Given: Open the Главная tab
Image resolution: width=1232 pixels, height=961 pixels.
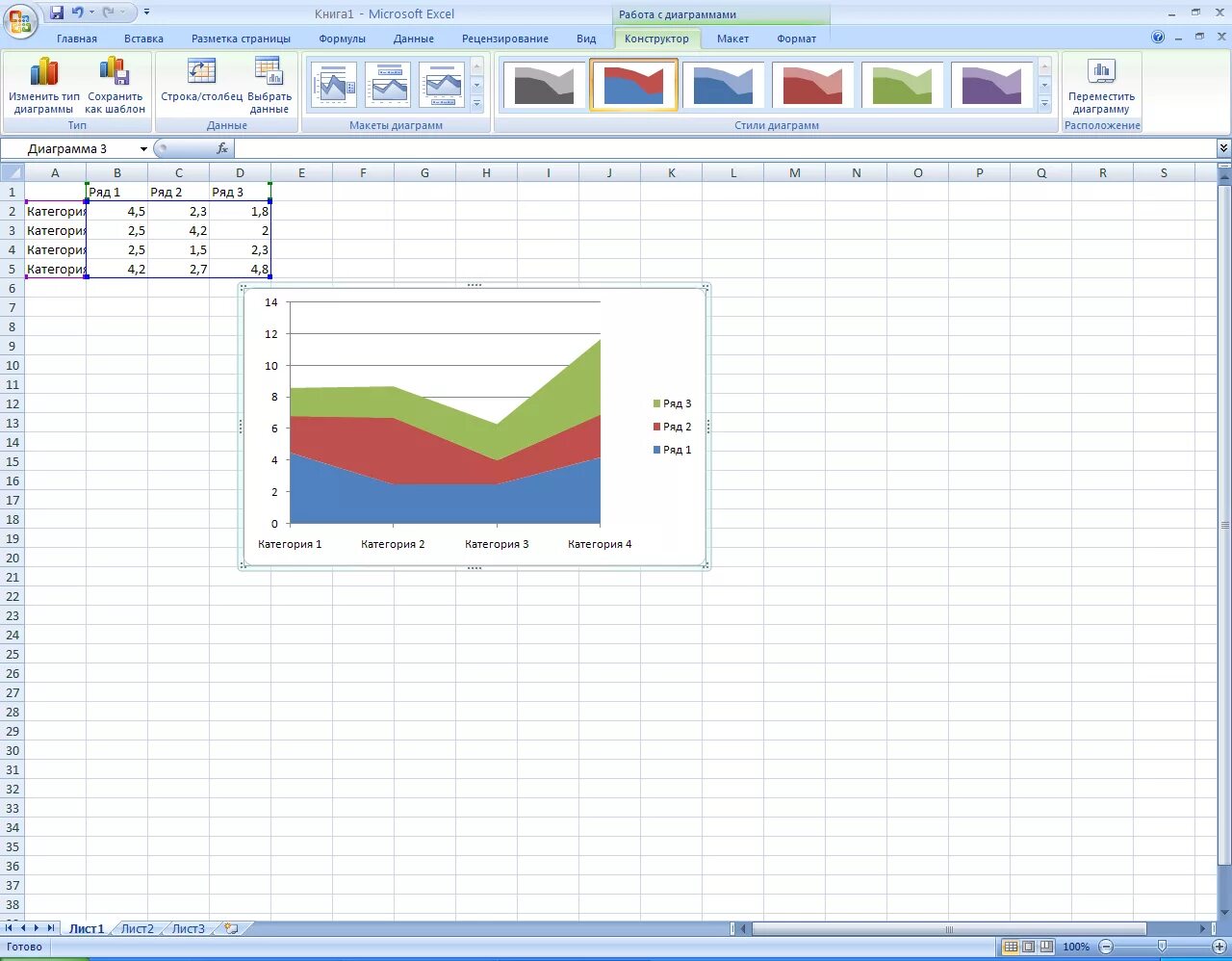Looking at the screenshot, I should coord(77,39).
